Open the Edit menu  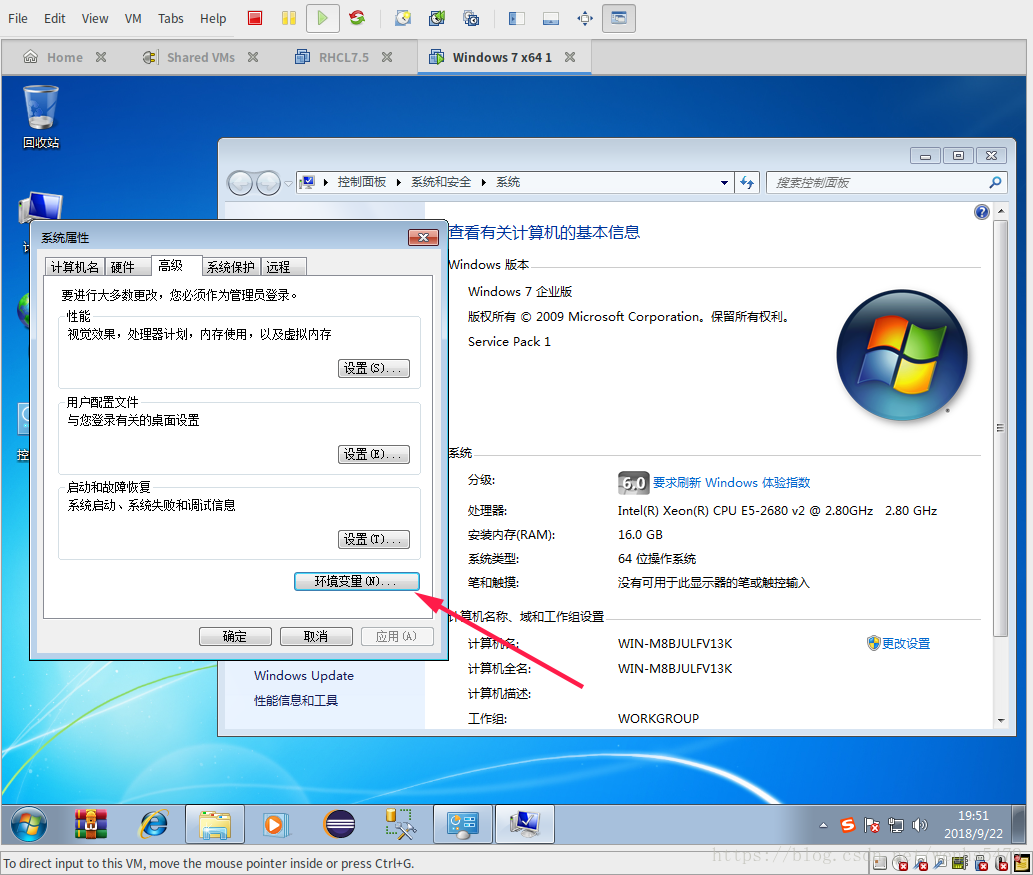55,18
